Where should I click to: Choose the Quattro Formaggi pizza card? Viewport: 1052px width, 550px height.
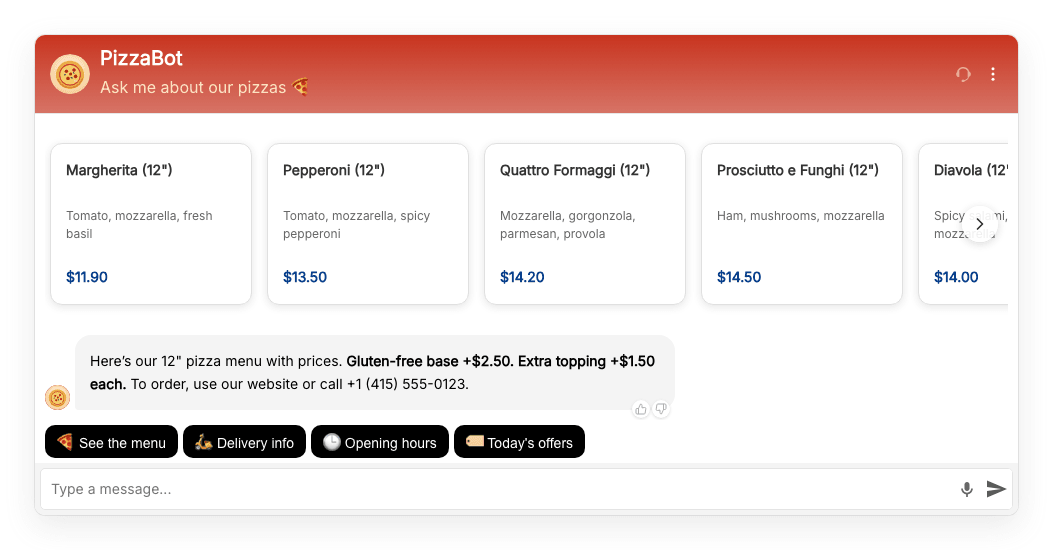(585, 224)
